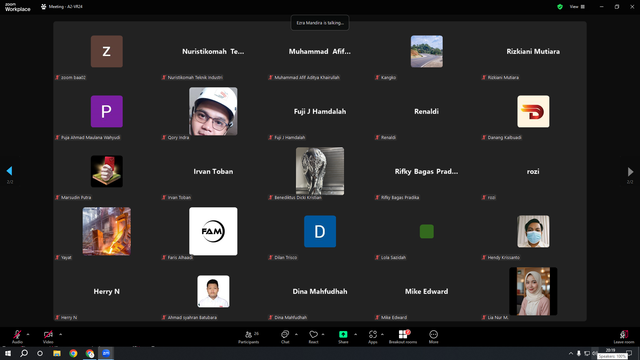Open Windows taskbar search

[24, 353]
